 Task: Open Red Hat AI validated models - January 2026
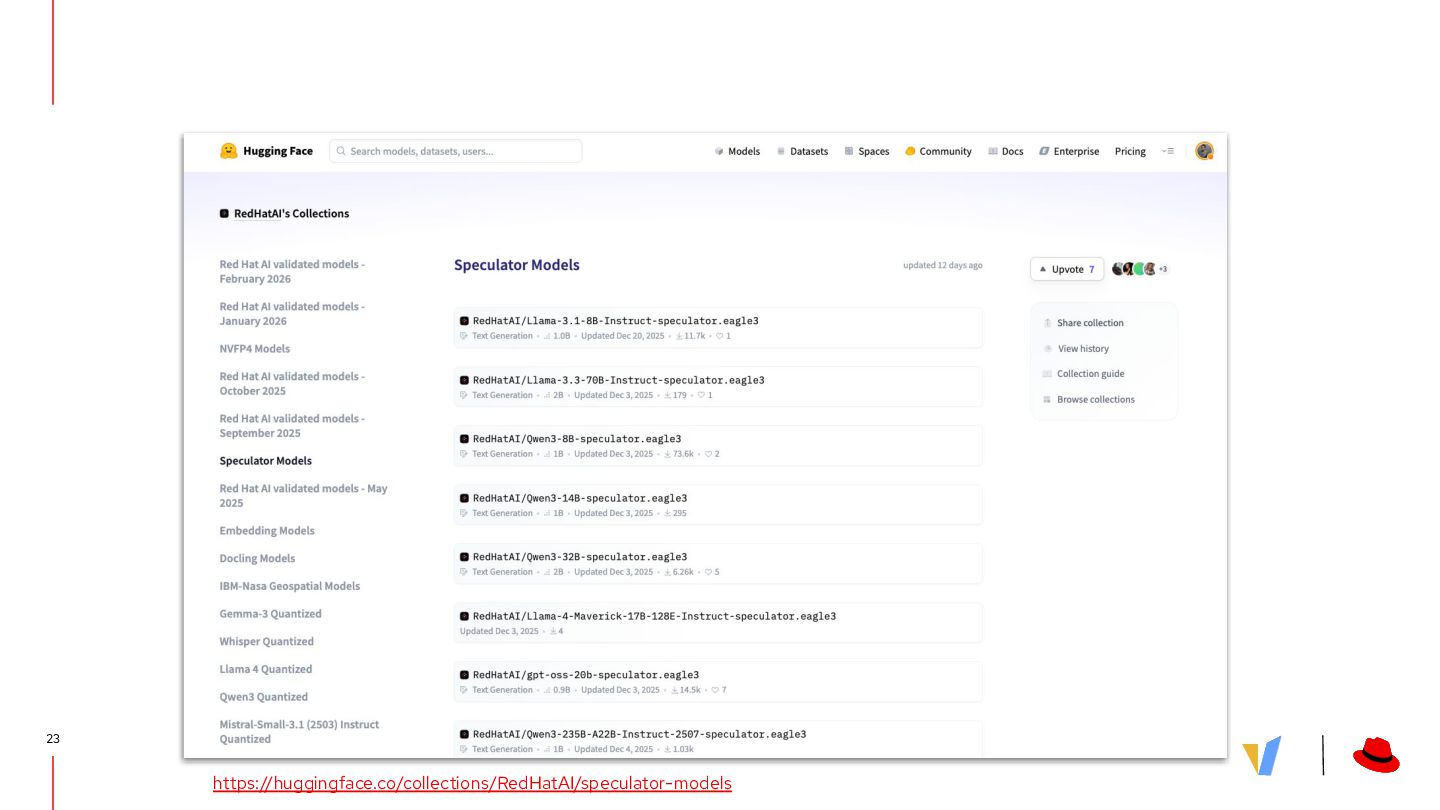coord(292,314)
